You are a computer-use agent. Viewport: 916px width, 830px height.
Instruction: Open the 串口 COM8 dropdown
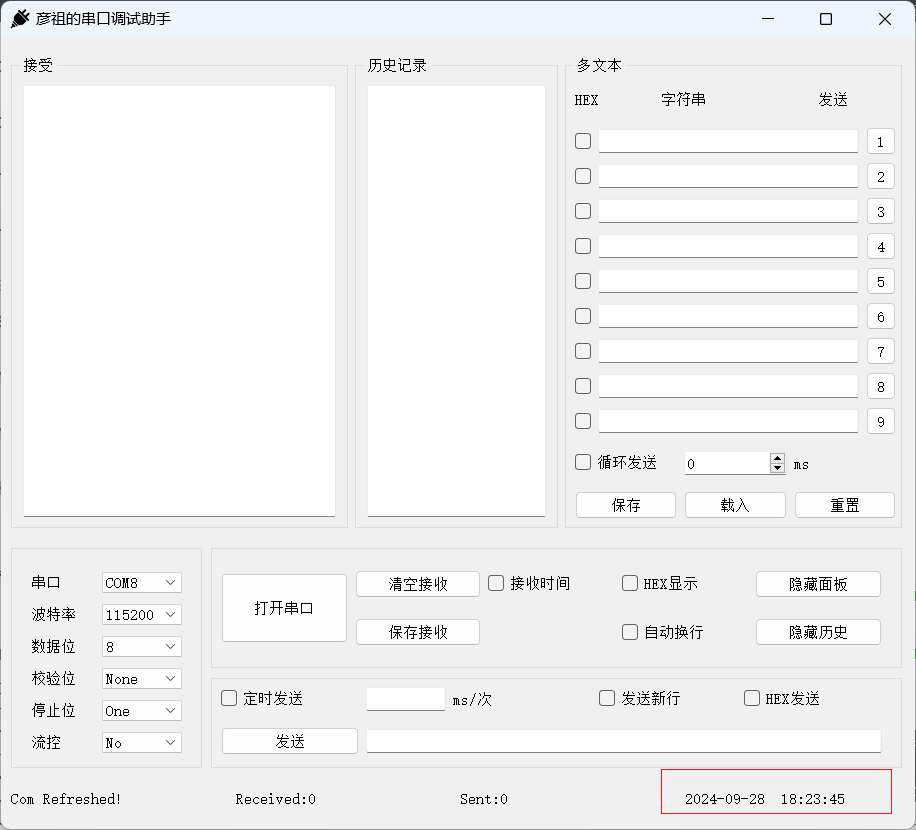coord(141,583)
